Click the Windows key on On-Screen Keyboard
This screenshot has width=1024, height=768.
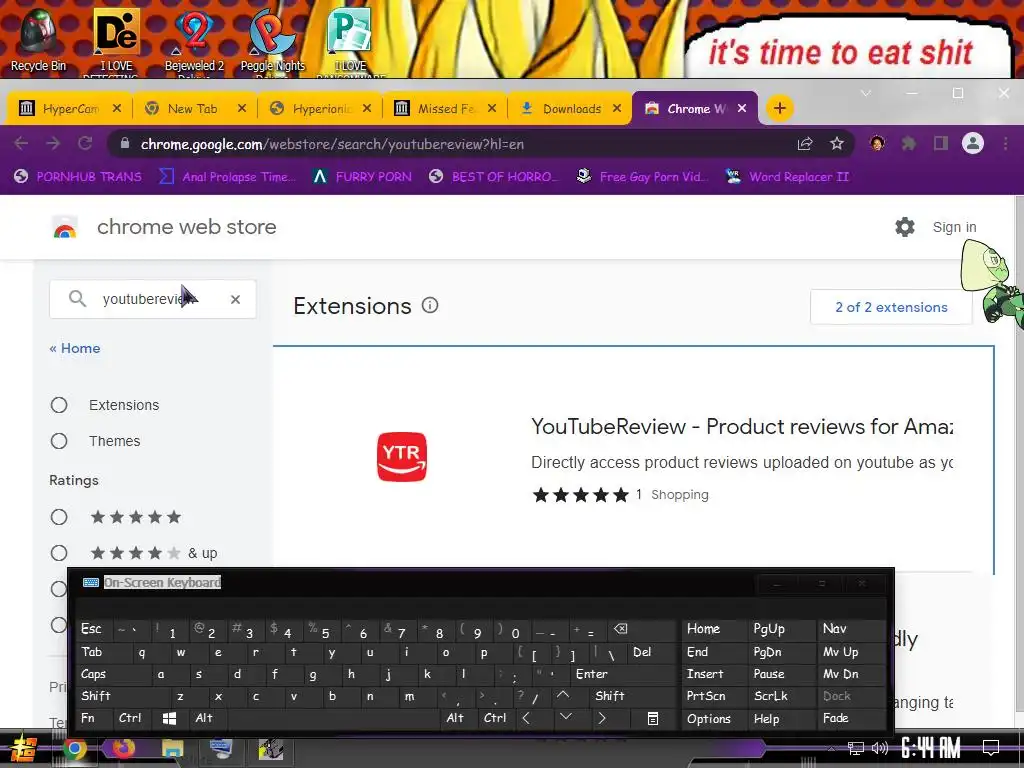tap(169, 718)
